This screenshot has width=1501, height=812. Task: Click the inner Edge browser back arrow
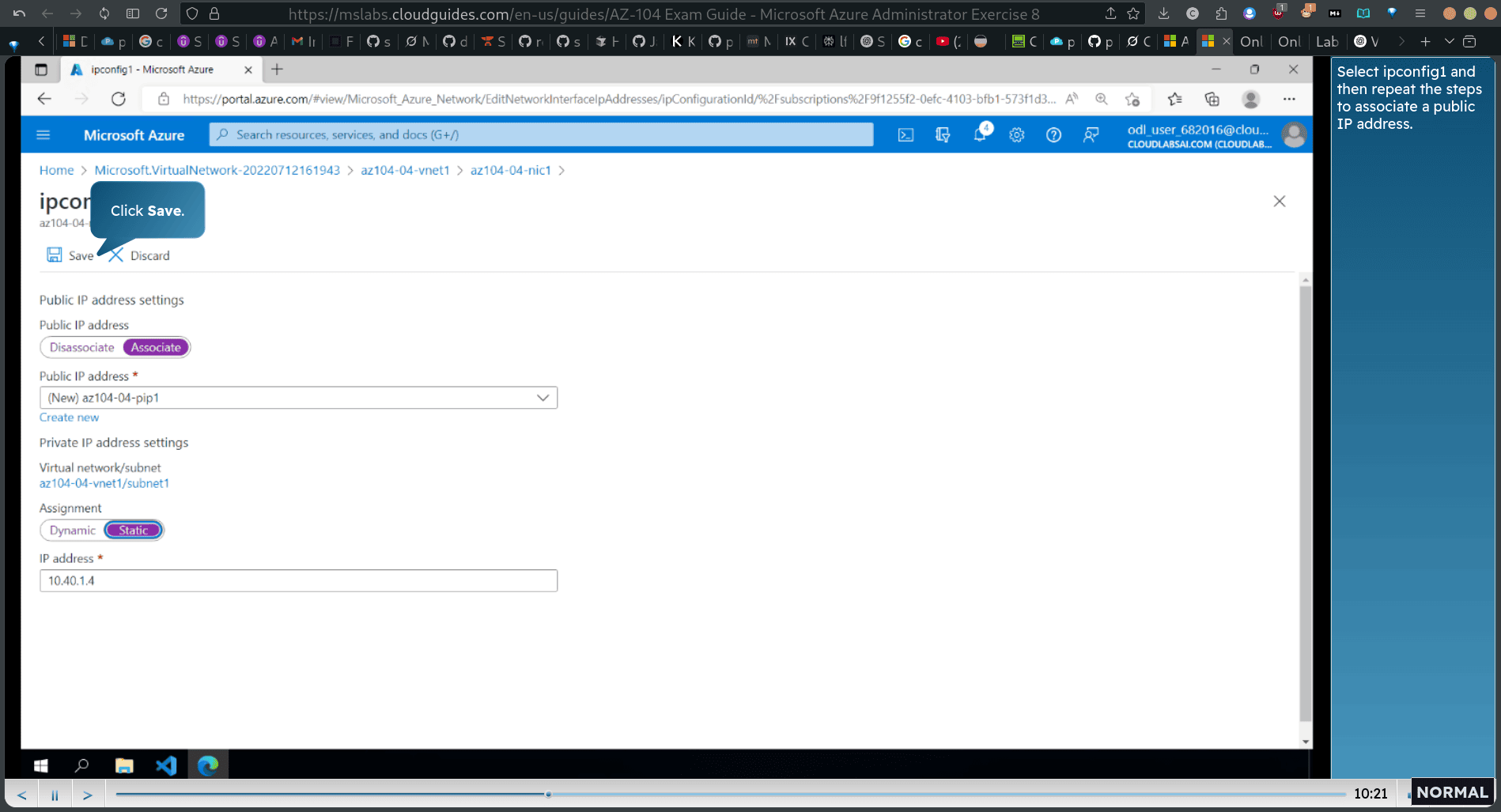pos(44,99)
